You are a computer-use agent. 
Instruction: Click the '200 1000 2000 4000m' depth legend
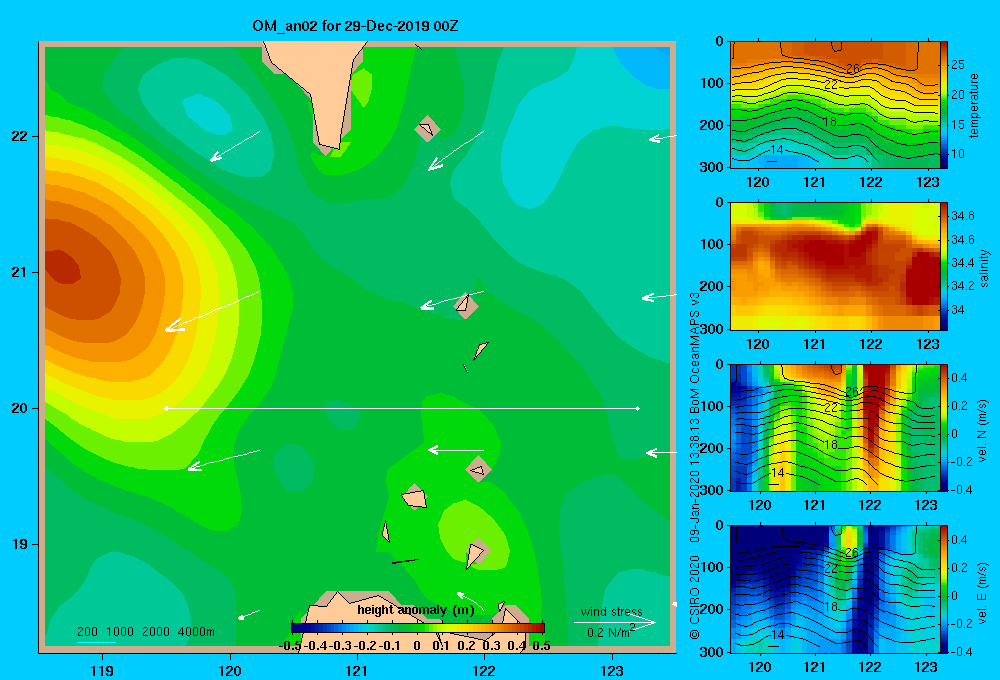(145, 632)
